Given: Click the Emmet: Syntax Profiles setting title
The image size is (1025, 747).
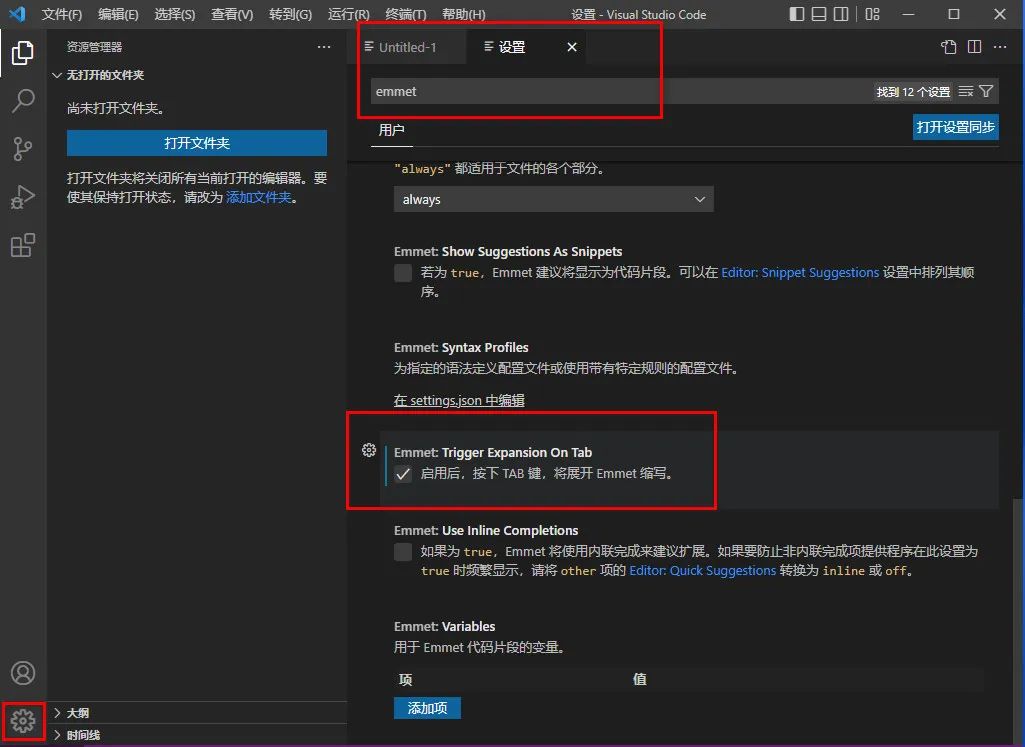Looking at the screenshot, I should [461, 347].
